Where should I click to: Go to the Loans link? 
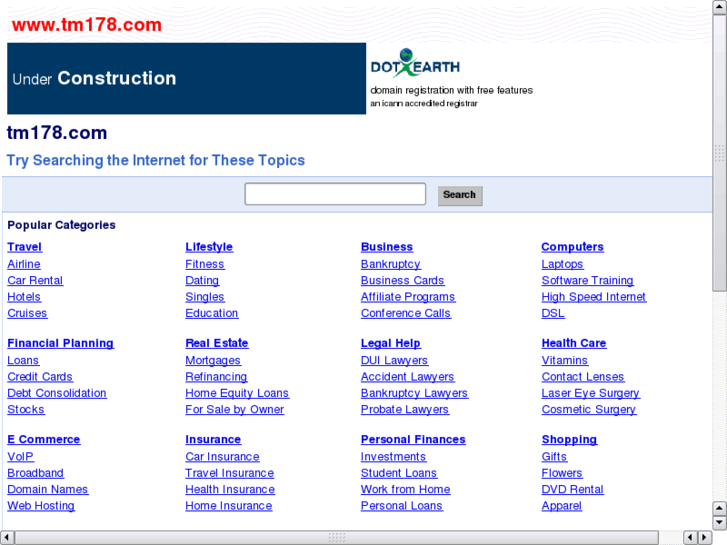pos(23,360)
